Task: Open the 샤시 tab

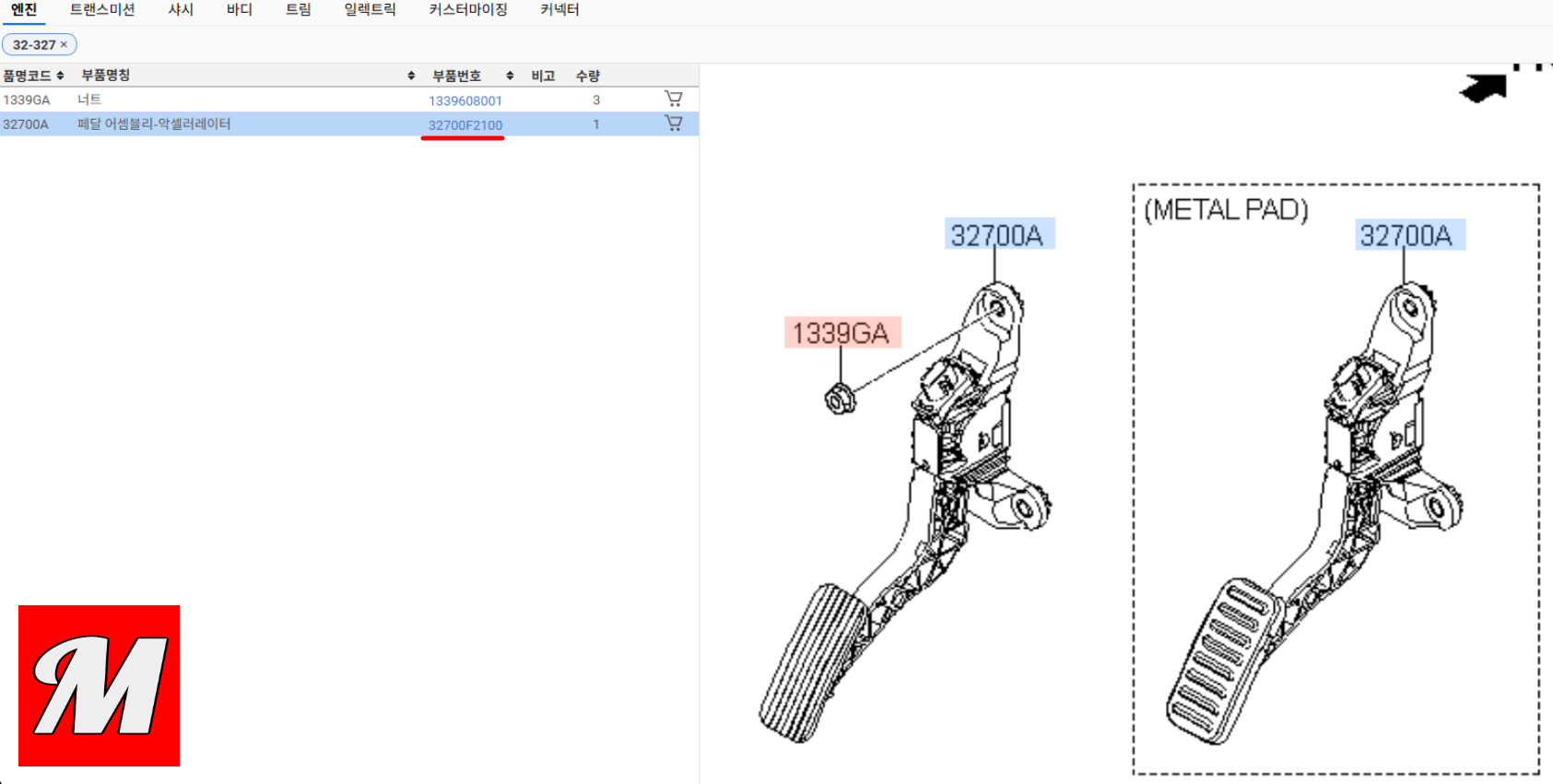Action: pos(181,10)
